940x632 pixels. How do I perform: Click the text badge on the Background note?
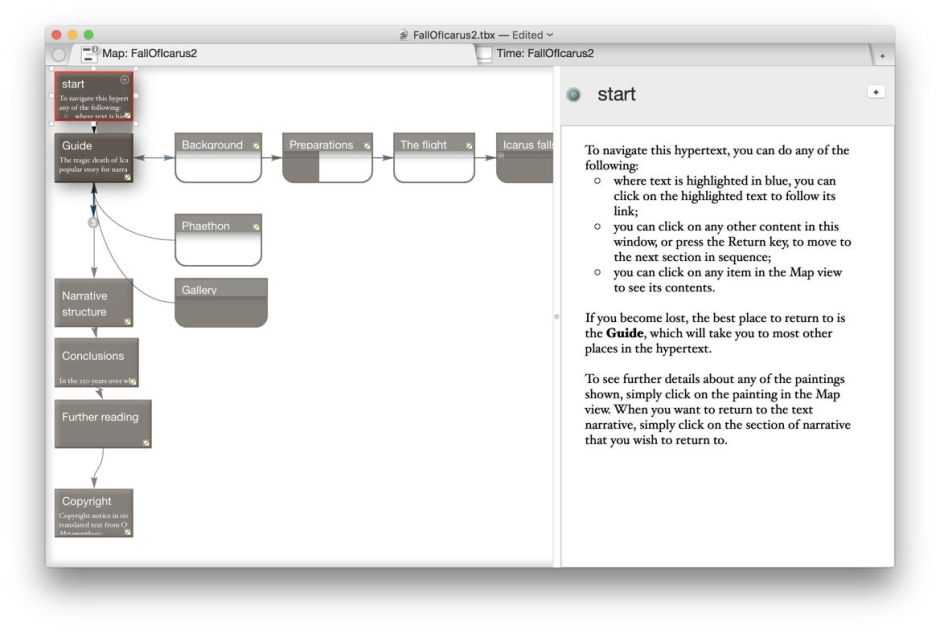[x=256, y=145]
